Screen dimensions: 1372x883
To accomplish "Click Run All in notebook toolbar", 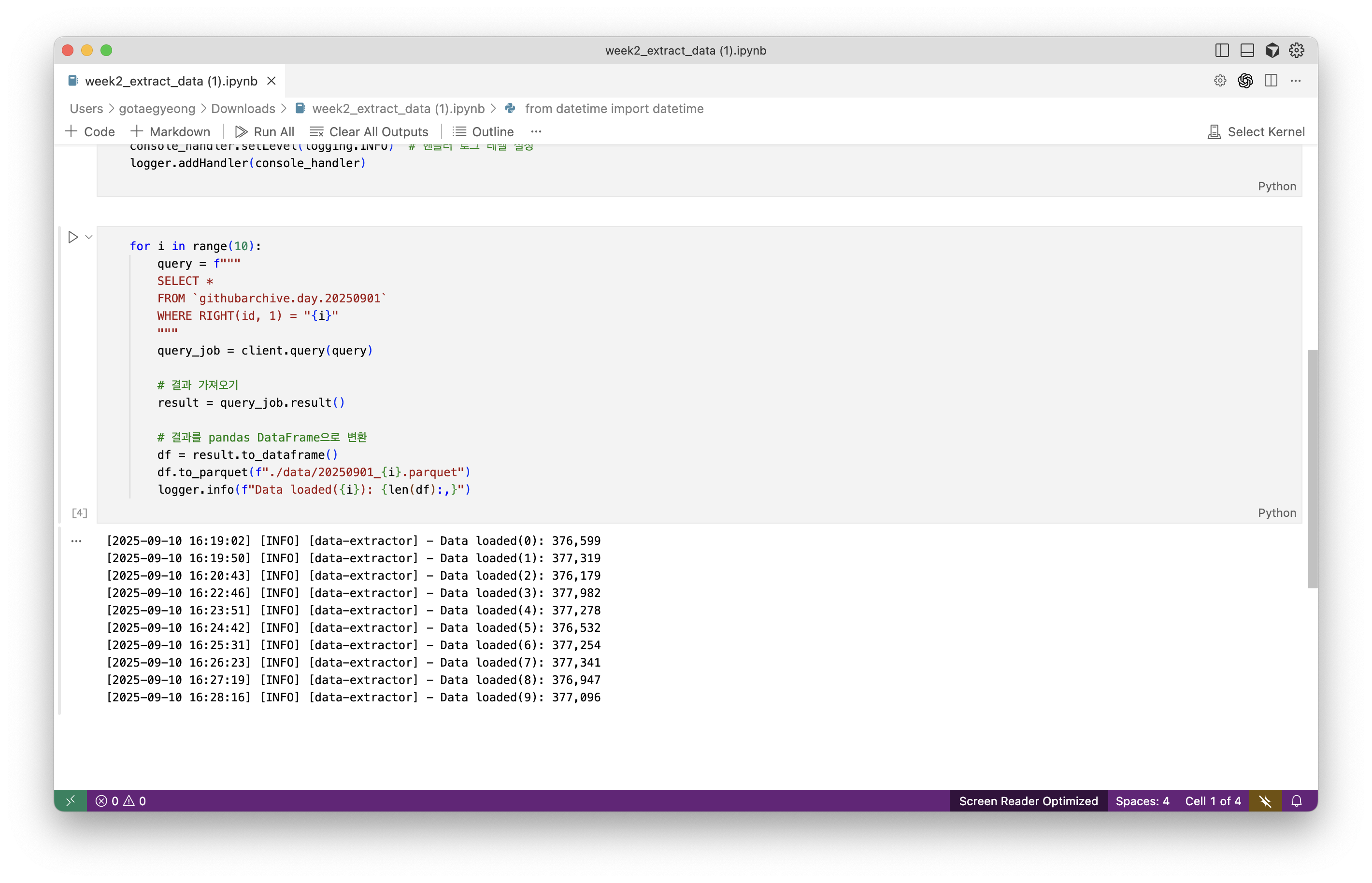I will (264, 132).
